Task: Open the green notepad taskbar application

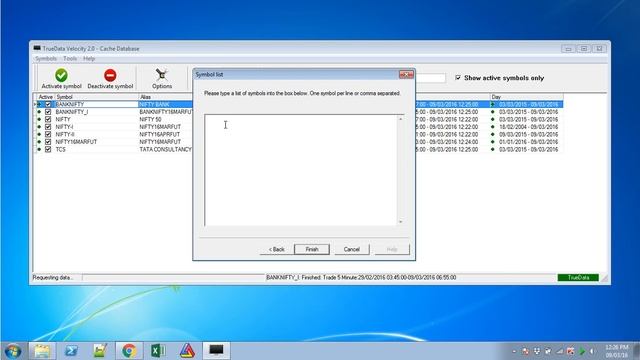Action: tap(100, 351)
